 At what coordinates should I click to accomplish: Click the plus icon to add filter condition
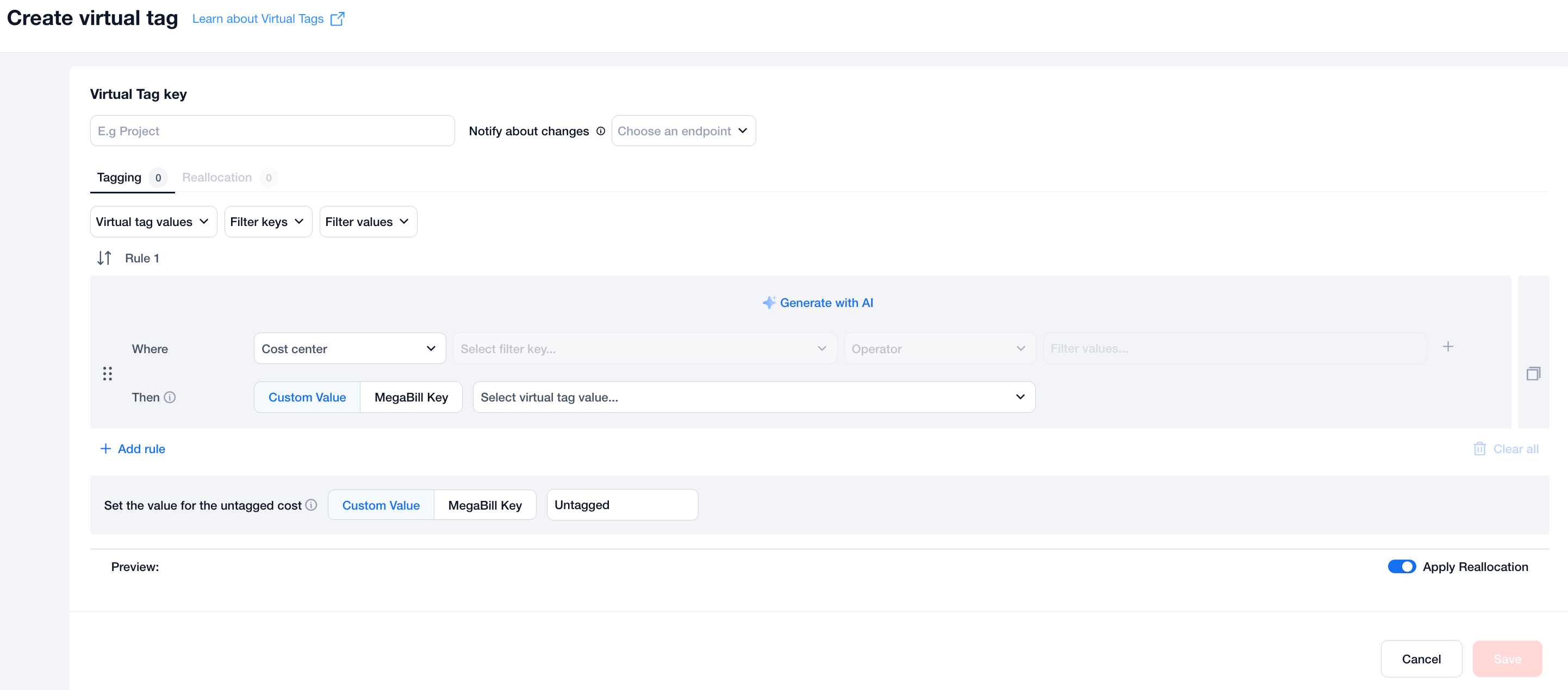1447,347
